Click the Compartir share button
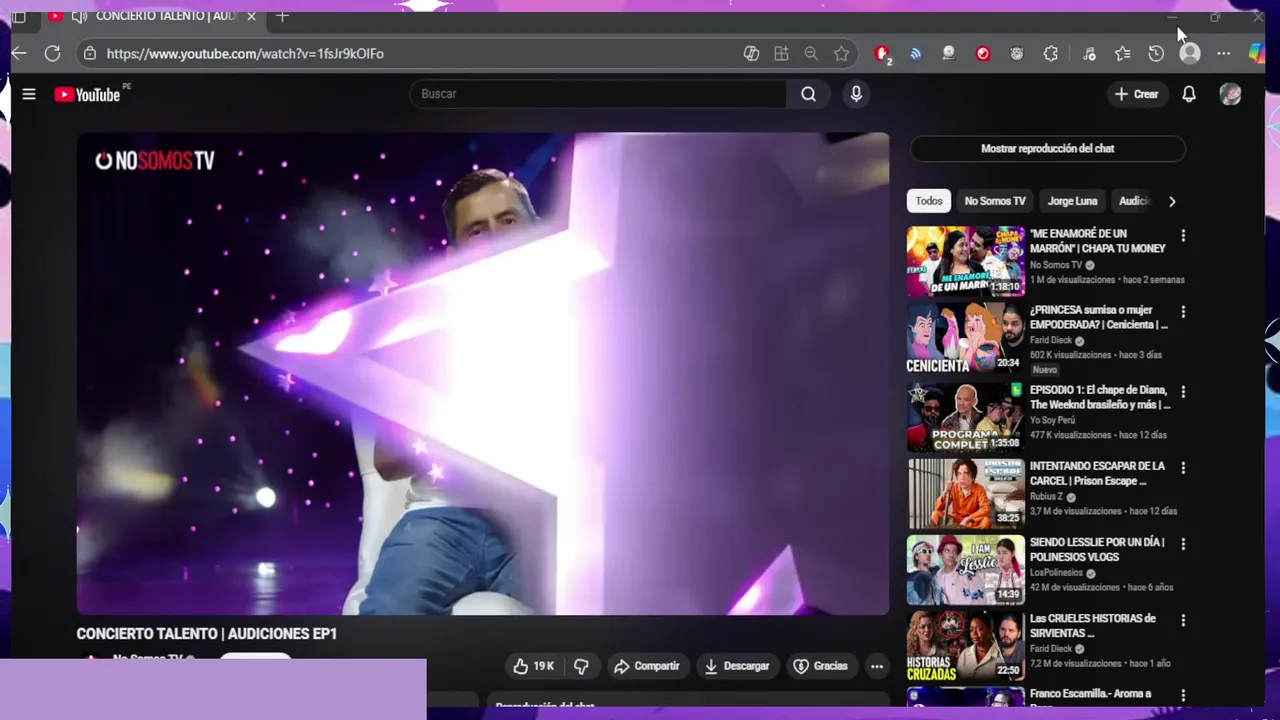 click(x=647, y=666)
